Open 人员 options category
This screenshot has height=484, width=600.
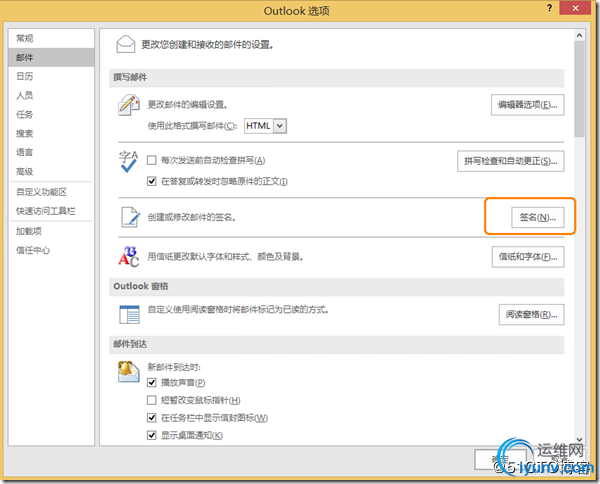(51, 95)
